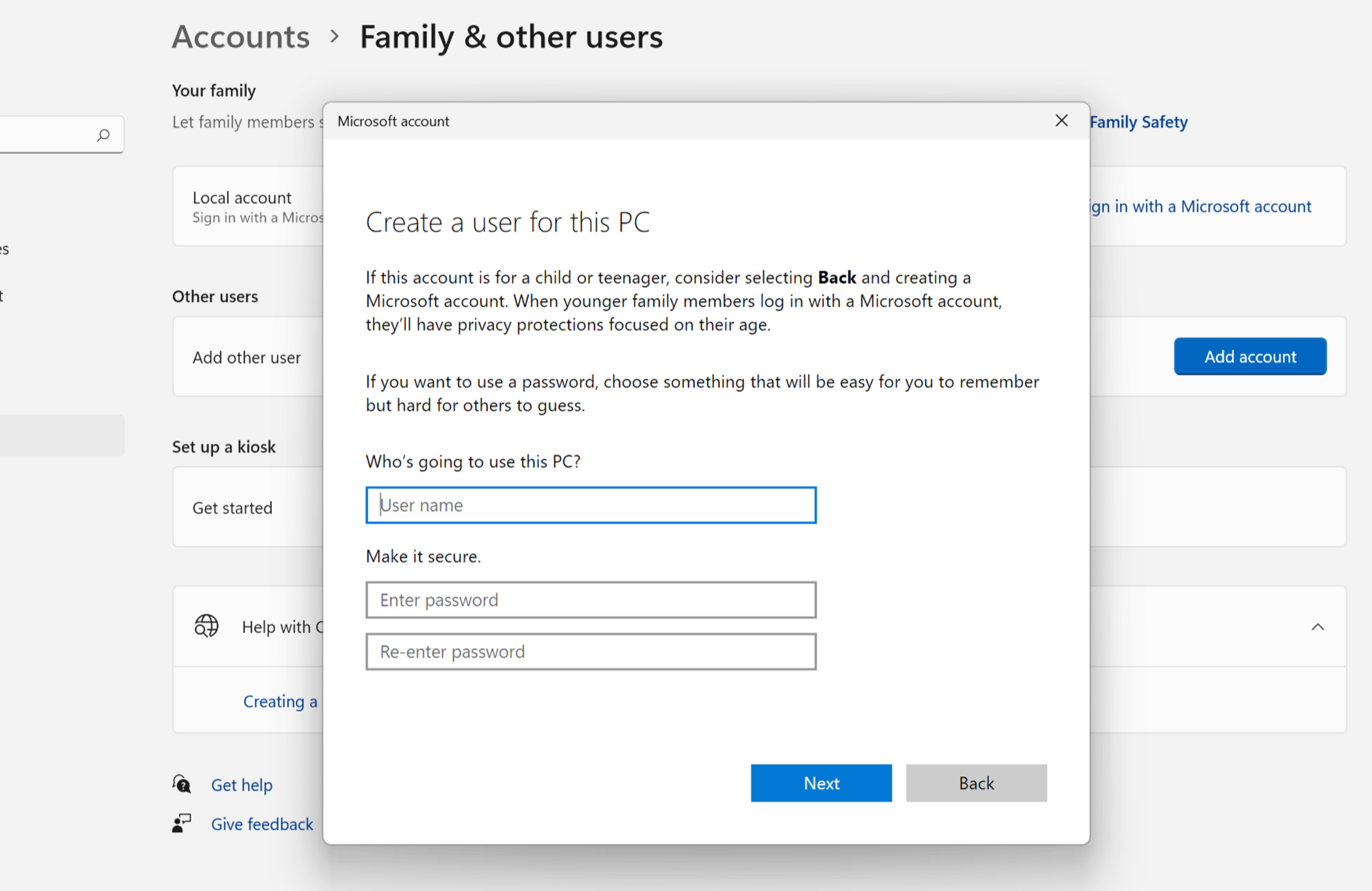This screenshot has width=1372, height=891.
Task: Open the Give feedback link
Action: 261,824
